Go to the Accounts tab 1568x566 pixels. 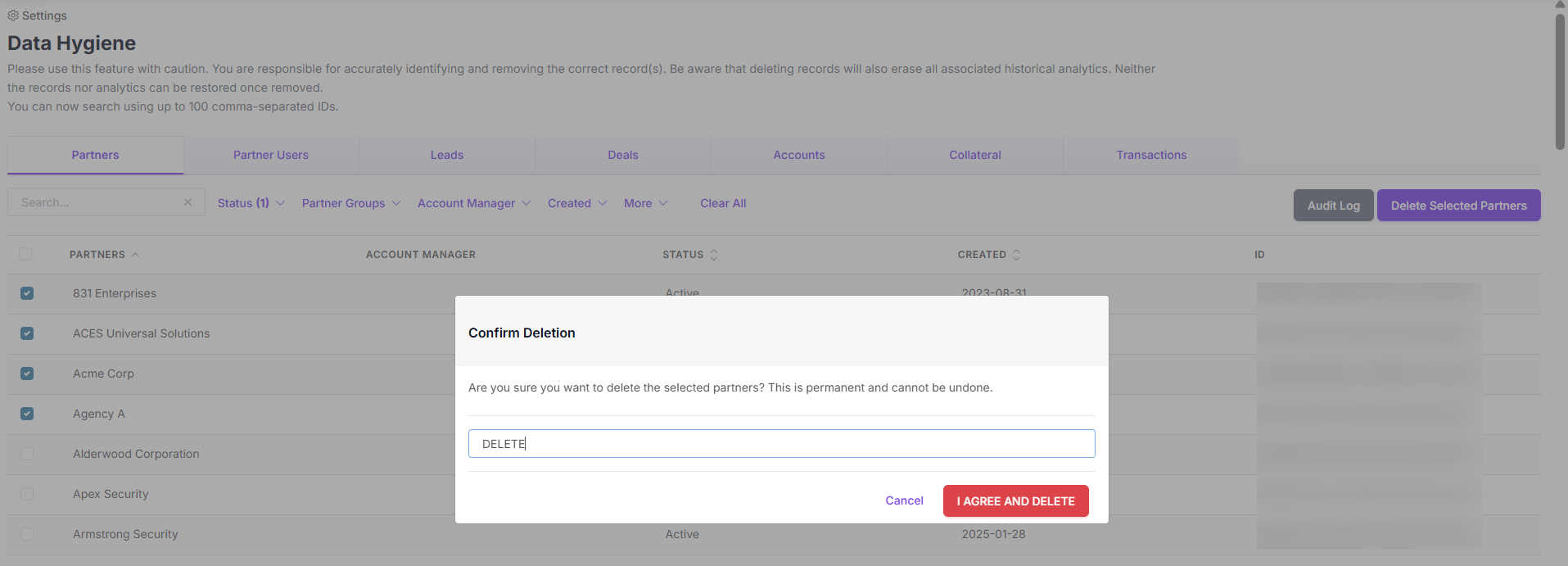799,155
